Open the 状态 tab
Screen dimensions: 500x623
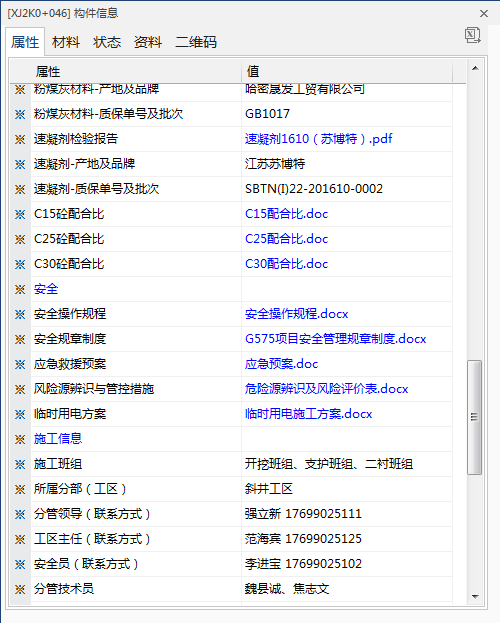pyautogui.click(x=107, y=42)
